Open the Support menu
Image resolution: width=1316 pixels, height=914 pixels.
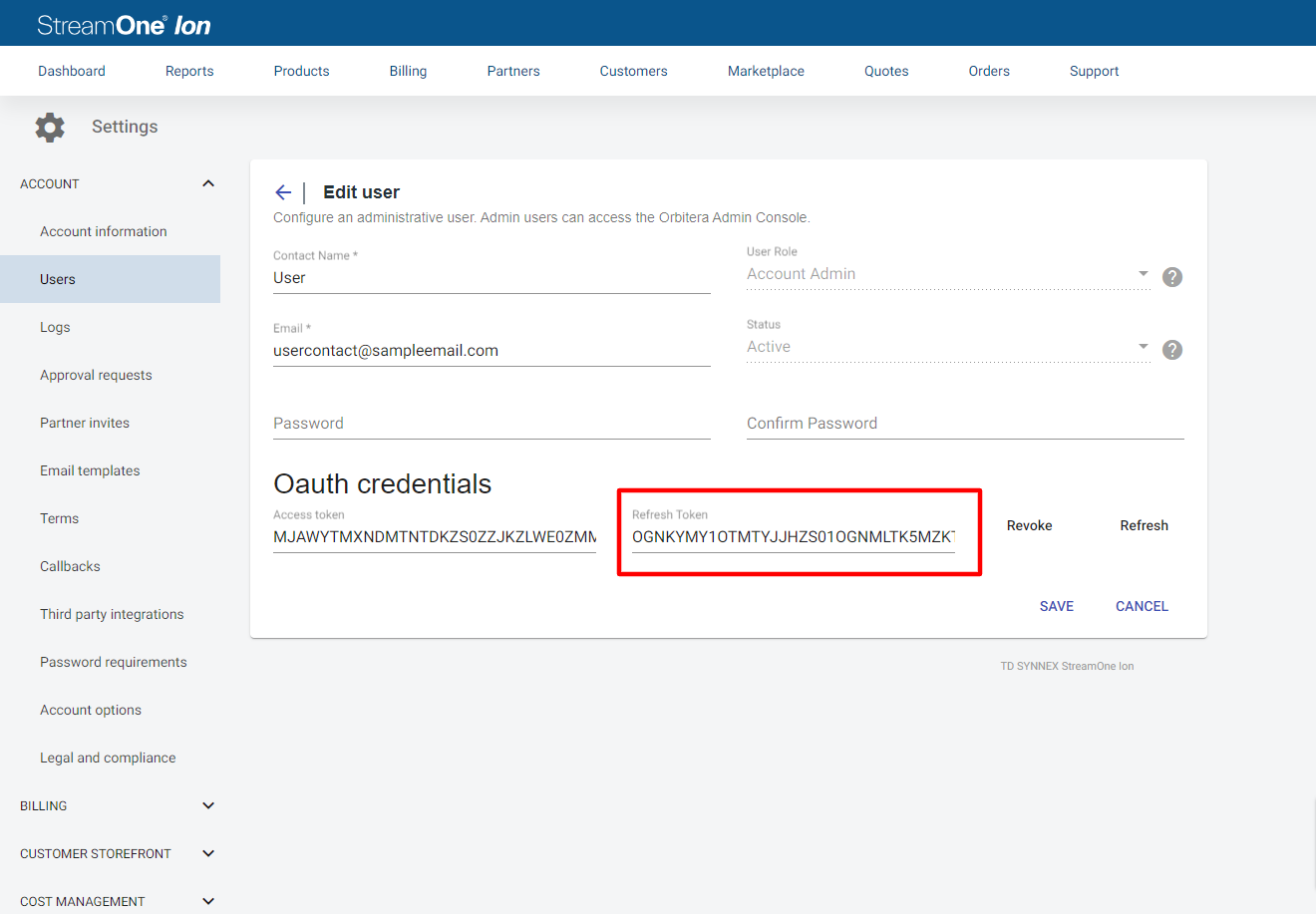pyautogui.click(x=1094, y=71)
